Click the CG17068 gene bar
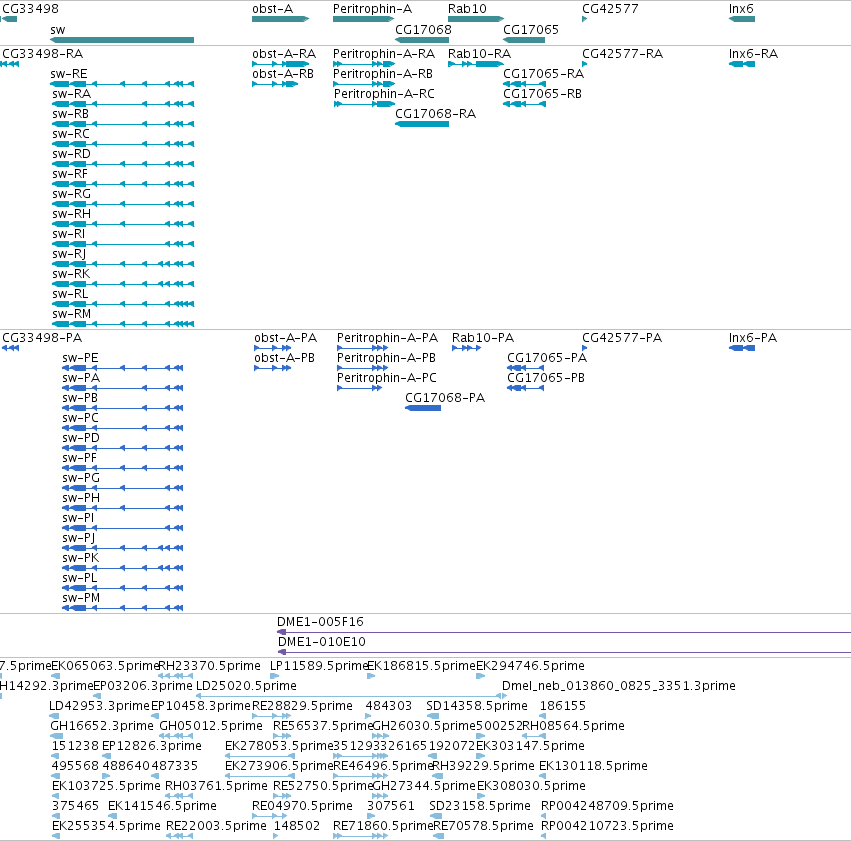 [422, 40]
